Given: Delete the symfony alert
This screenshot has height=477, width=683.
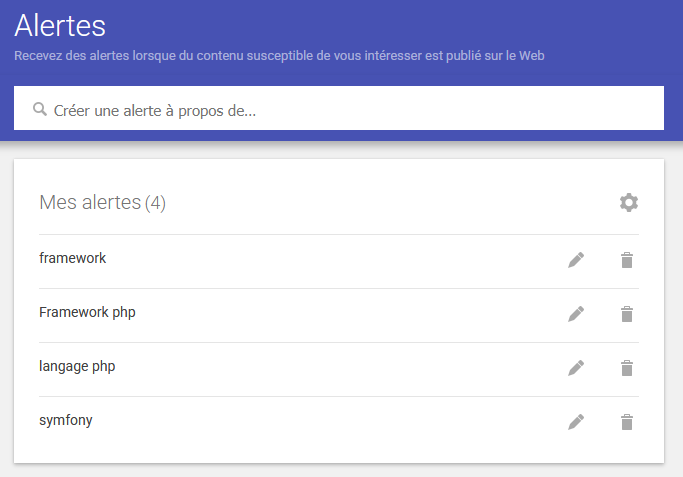Looking at the screenshot, I should 627,422.
